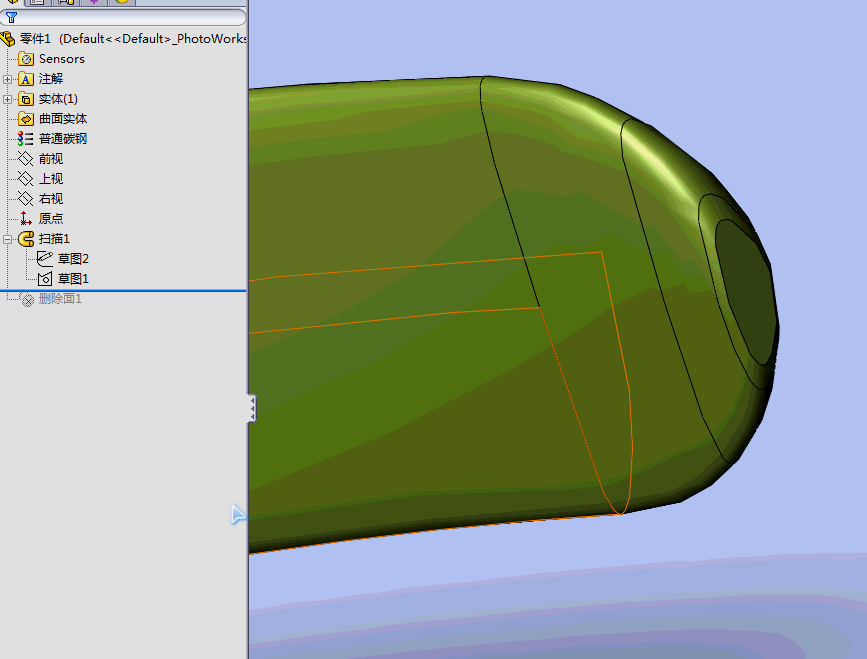This screenshot has height=659, width=867.
Task: Select the Sensors tree label
Action: point(62,59)
